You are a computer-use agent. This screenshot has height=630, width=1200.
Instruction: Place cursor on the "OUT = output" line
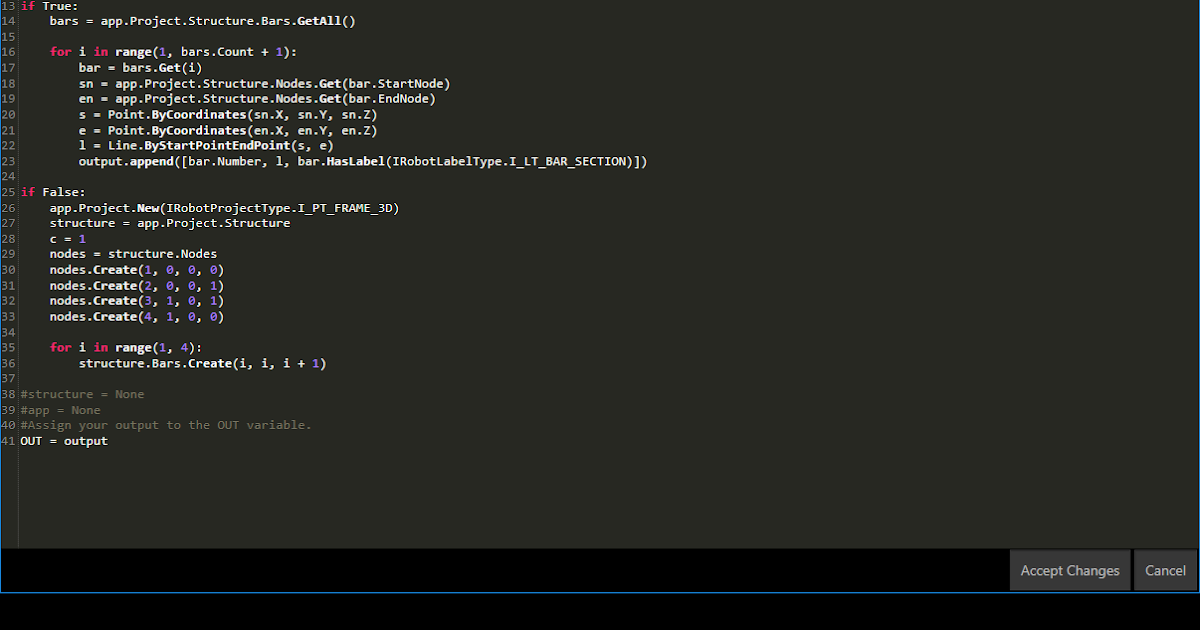[64, 441]
